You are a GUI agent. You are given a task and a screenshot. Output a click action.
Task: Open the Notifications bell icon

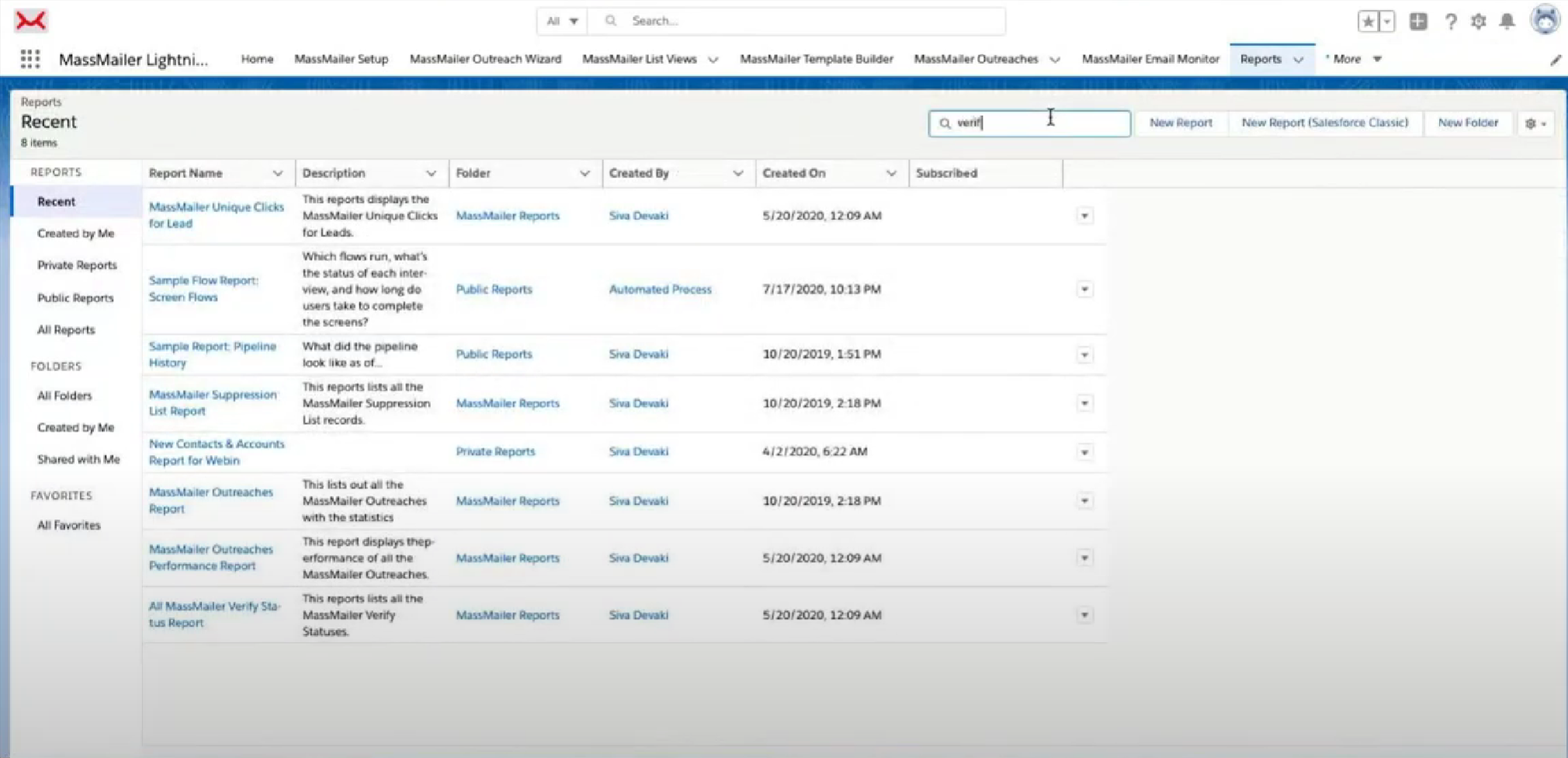(x=1507, y=22)
